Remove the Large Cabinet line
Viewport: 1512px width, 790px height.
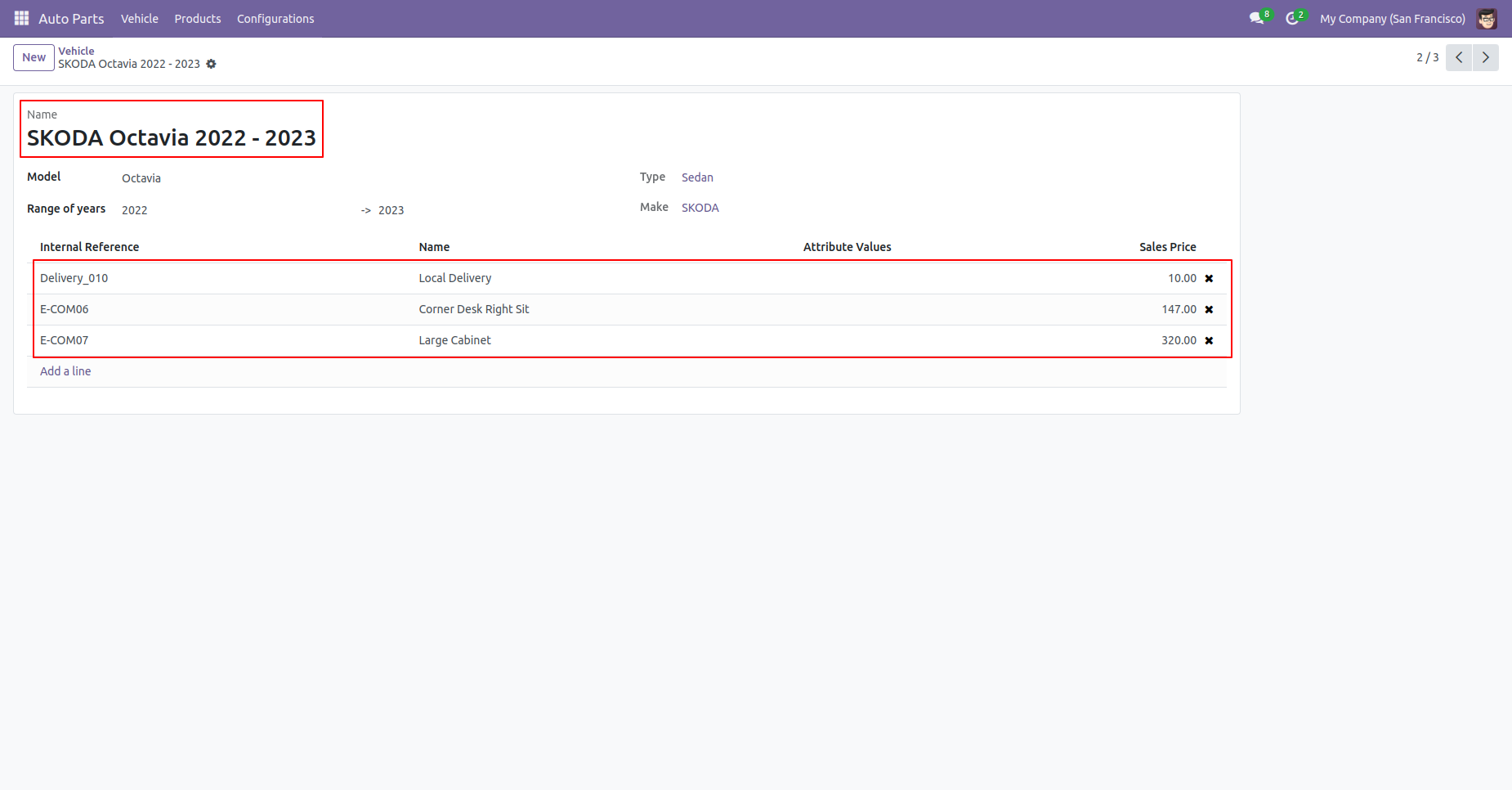click(x=1209, y=340)
